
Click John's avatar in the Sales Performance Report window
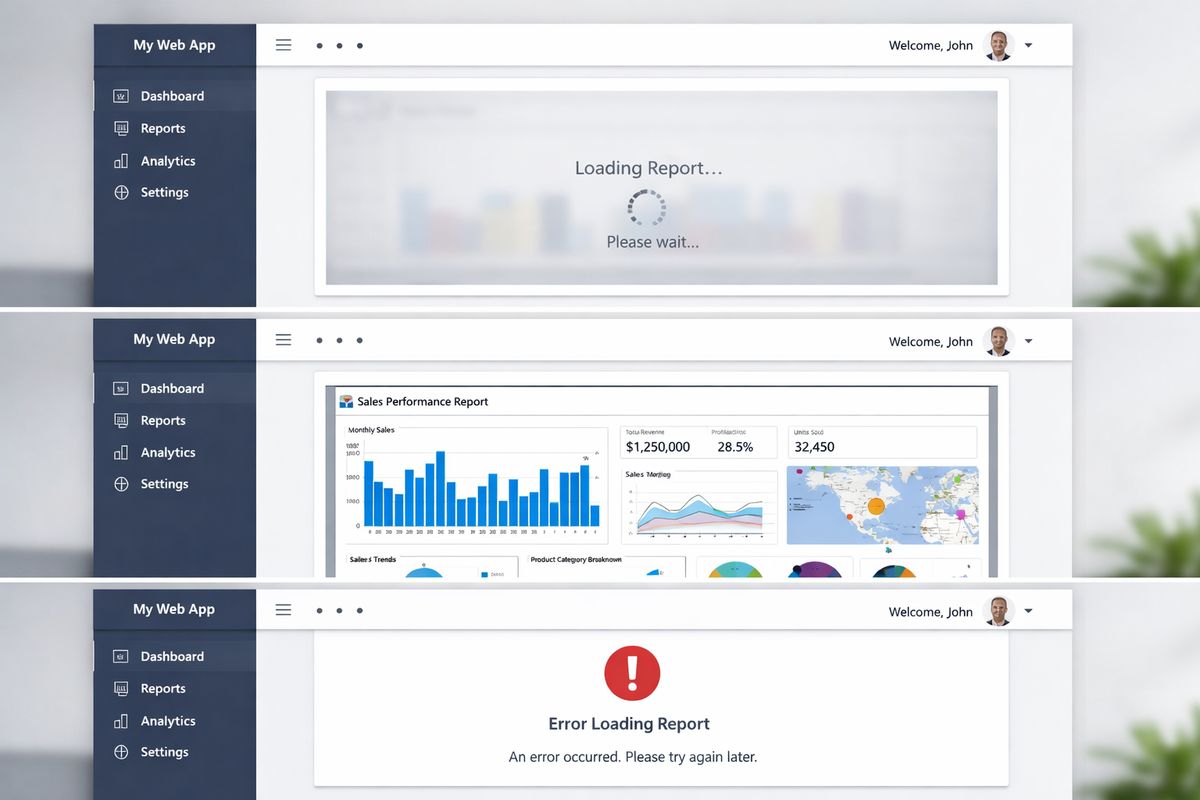pyautogui.click(x=998, y=340)
